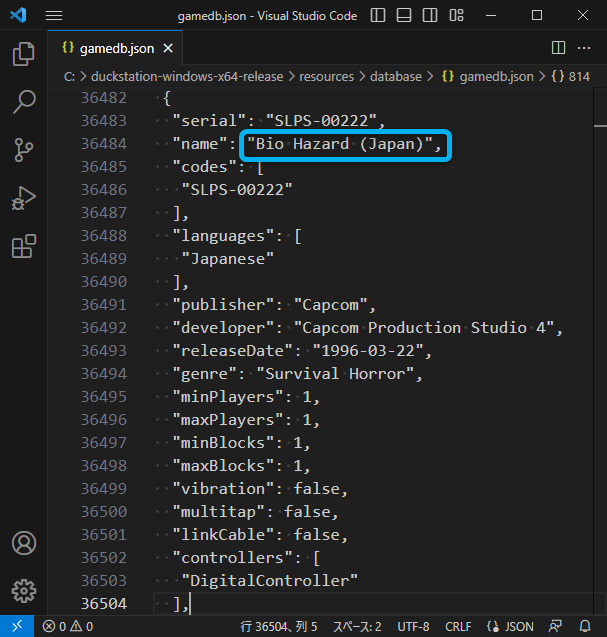This screenshot has width=607, height=637.
Task: Open the Source Control view
Action: pos(24,150)
